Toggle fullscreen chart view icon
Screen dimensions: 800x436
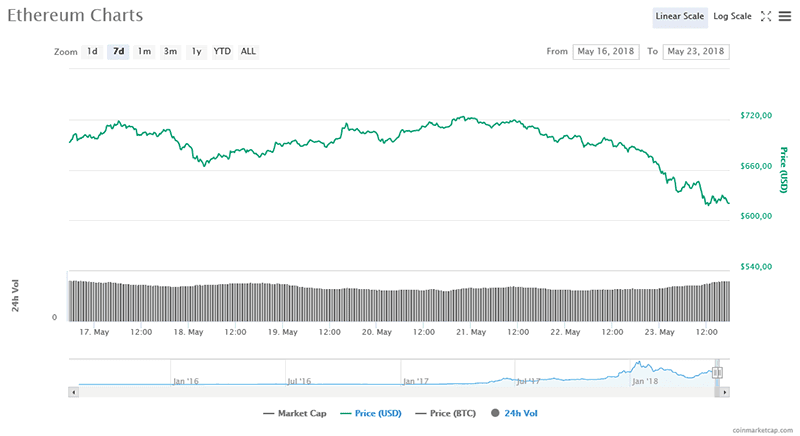point(766,16)
